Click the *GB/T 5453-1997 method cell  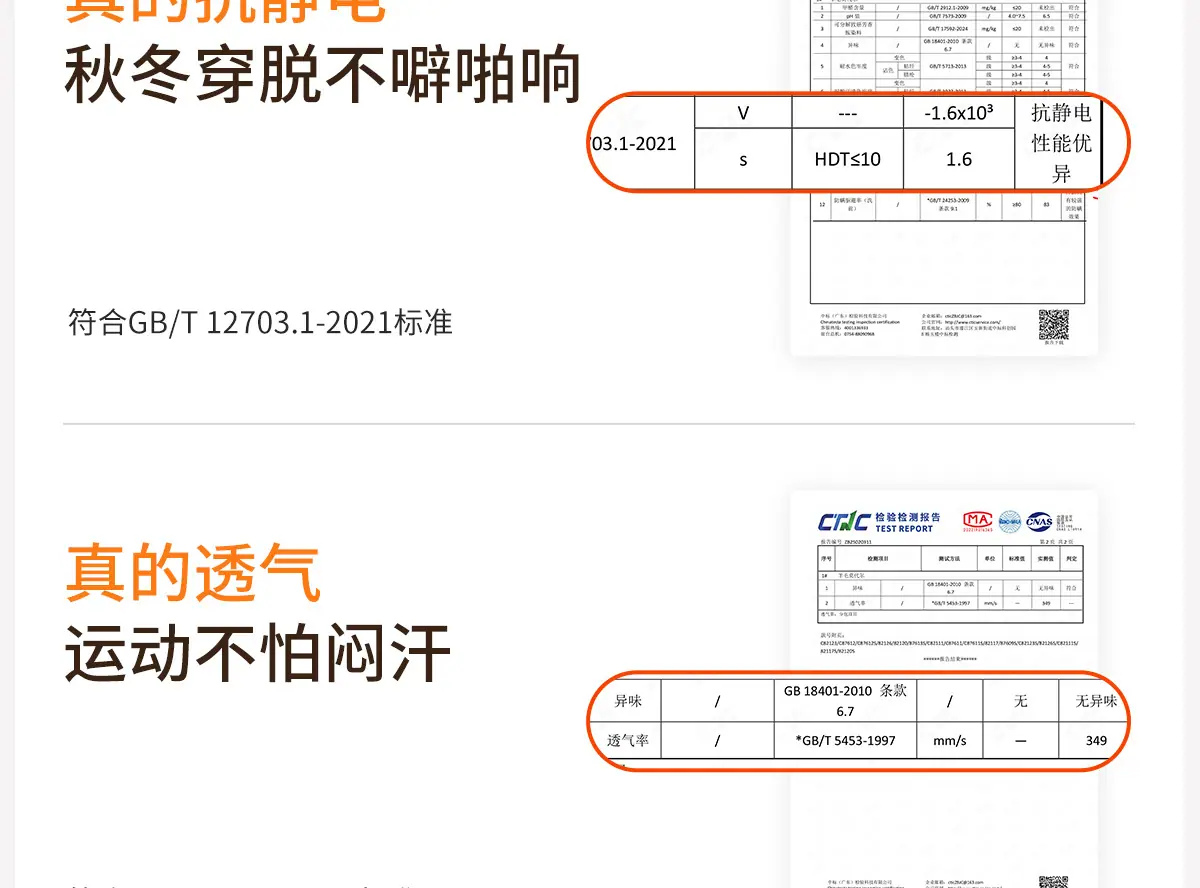coord(845,741)
